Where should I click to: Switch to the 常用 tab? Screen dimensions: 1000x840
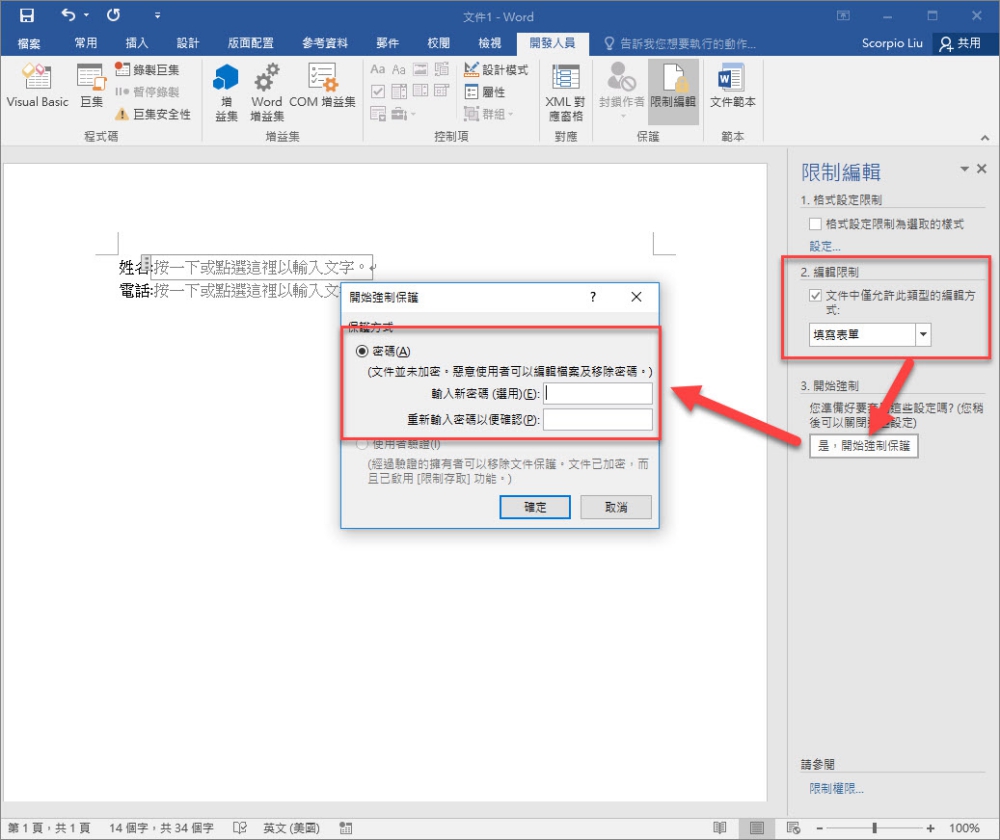click(85, 43)
